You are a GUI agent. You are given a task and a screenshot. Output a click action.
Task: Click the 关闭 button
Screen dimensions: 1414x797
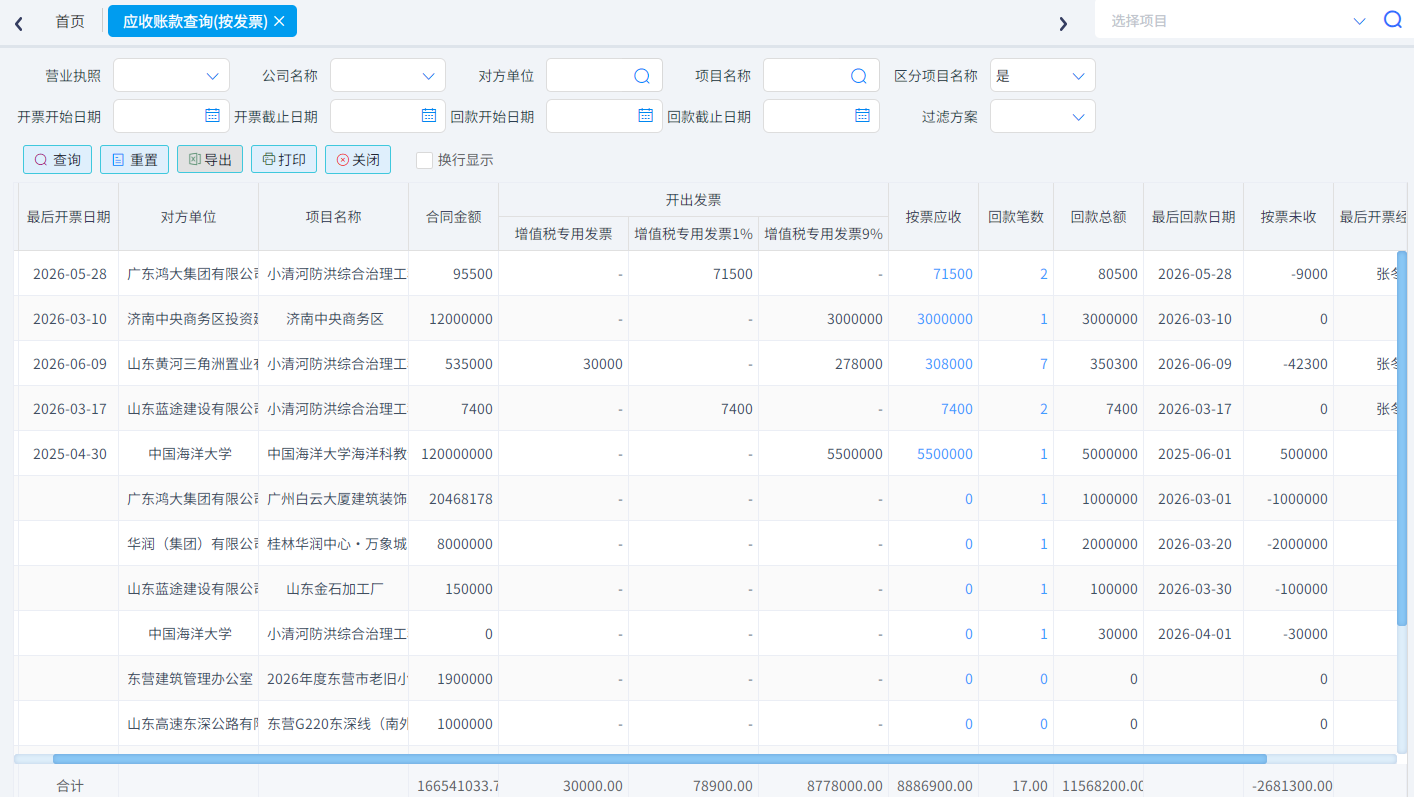point(358,160)
